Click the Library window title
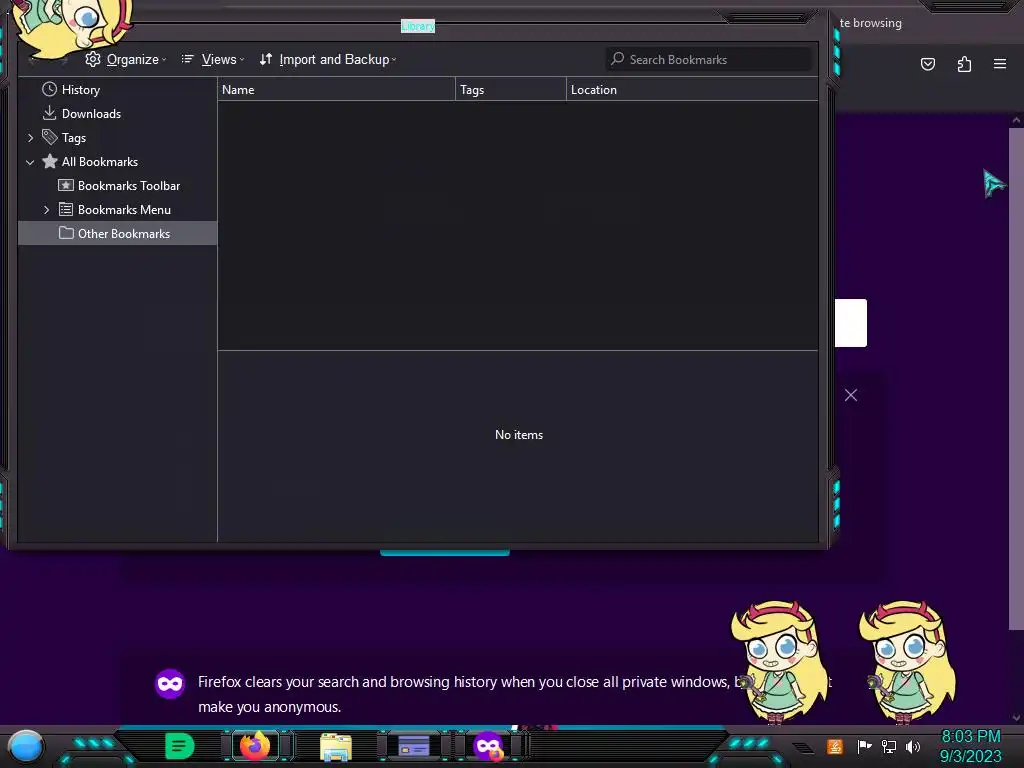The image size is (1024, 768). [x=418, y=26]
